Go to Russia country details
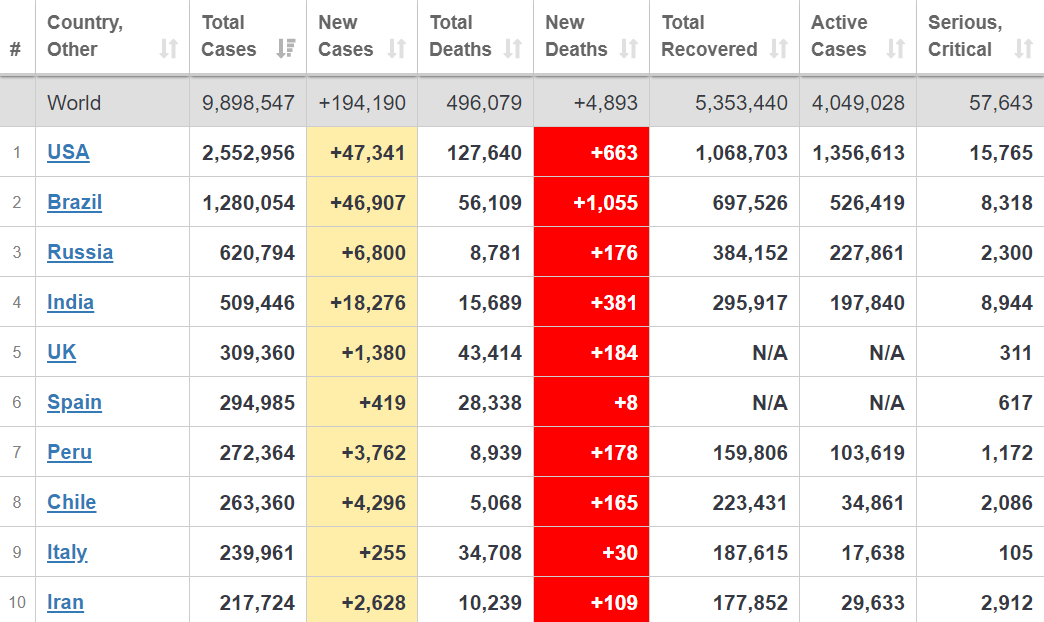This screenshot has width=1044, height=622. [x=80, y=252]
